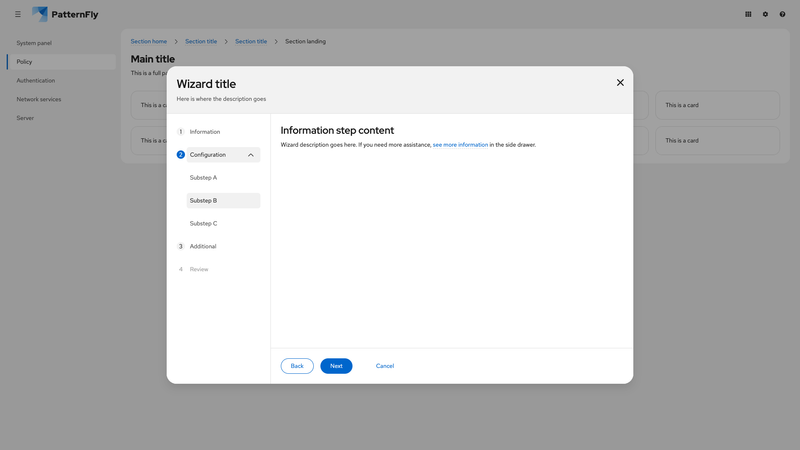This screenshot has width=800, height=450.
Task: Collapse the Configuration step chevron
Action: click(251, 155)
